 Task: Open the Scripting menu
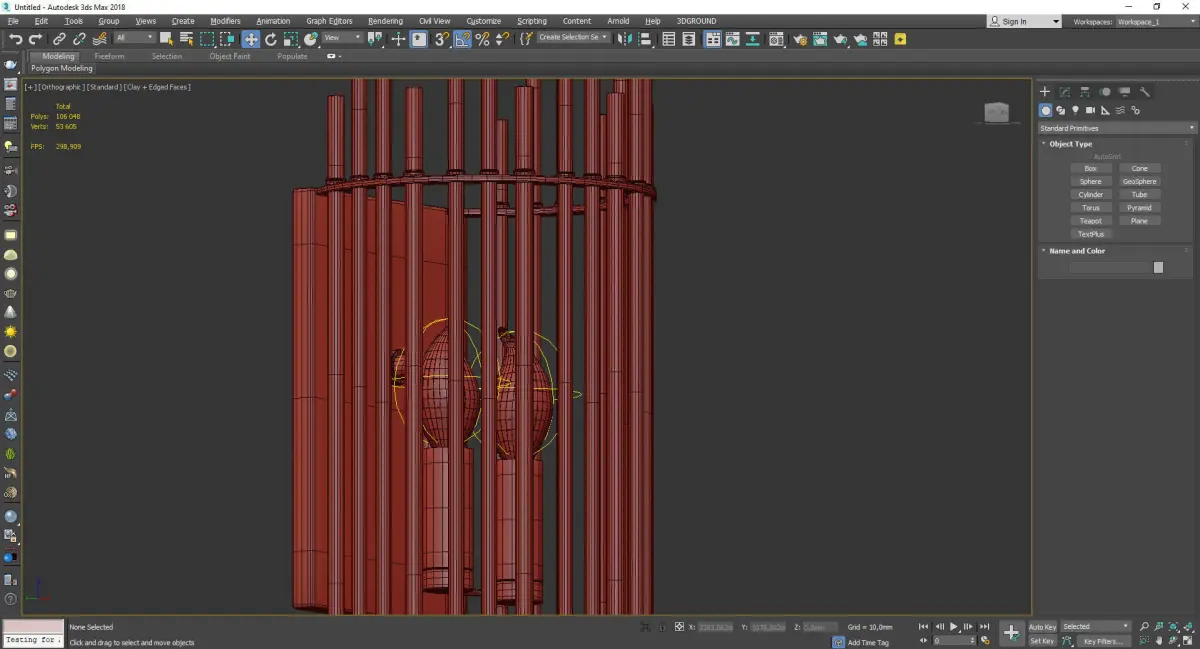point(532,21)
